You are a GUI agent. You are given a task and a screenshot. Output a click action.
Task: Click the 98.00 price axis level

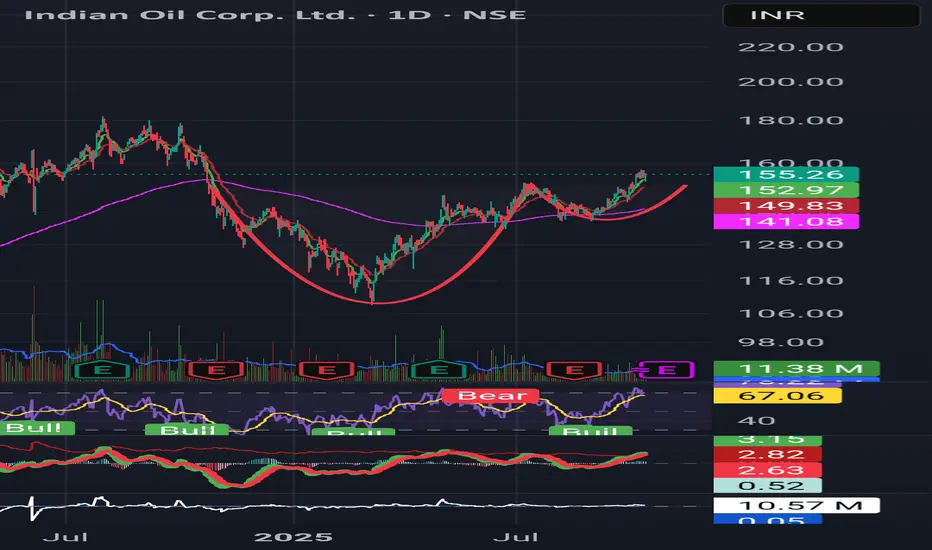click(781, 342)
